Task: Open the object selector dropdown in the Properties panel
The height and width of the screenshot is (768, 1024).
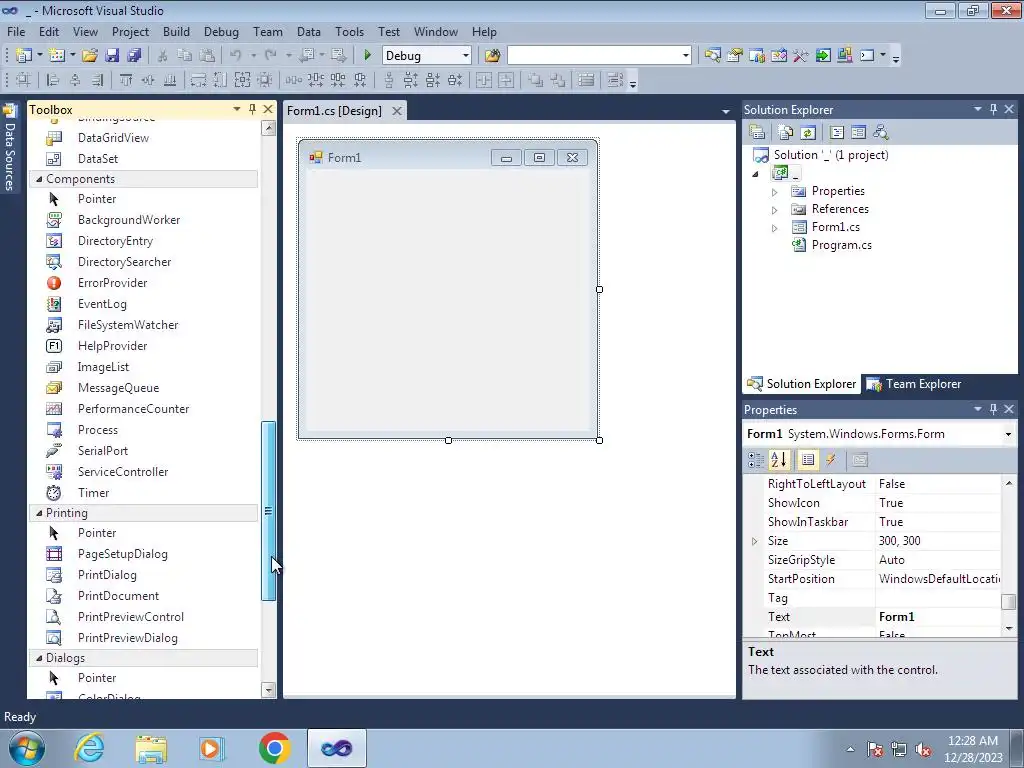Action: point(1008,434)
